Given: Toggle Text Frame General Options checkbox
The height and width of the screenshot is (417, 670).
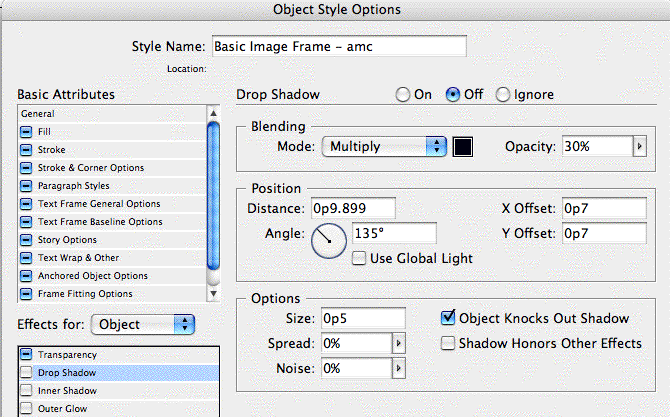Looking at the screenshot, I should [26, 204].
